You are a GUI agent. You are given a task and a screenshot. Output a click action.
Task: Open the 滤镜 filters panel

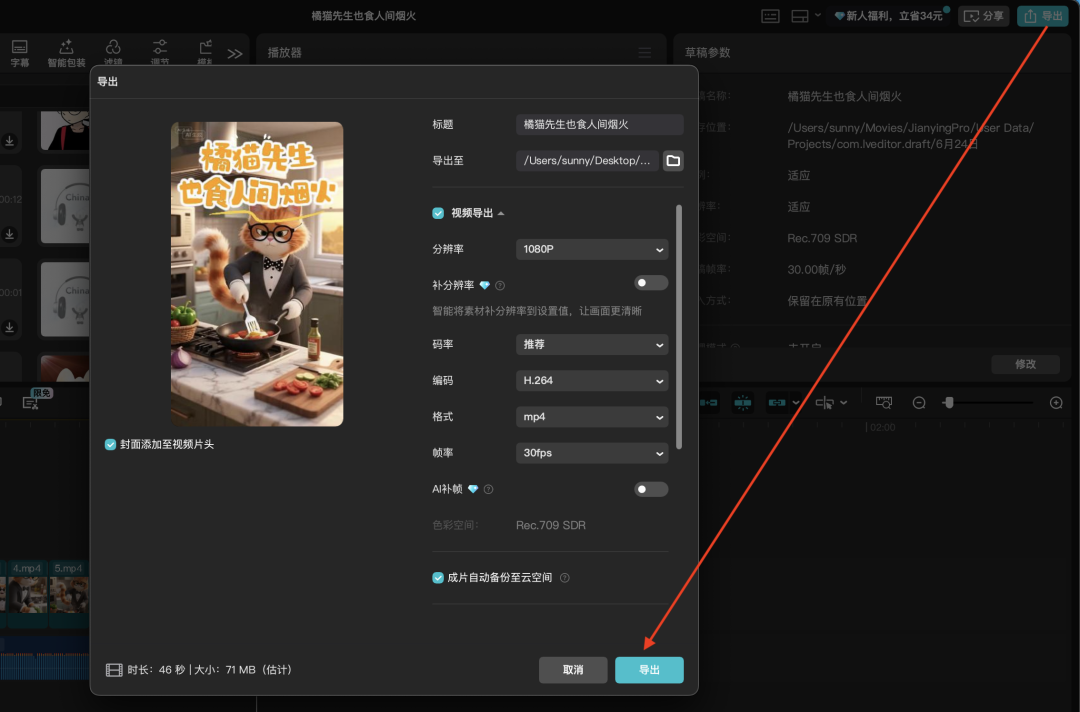pyautogui.click(x=113, y=52)
